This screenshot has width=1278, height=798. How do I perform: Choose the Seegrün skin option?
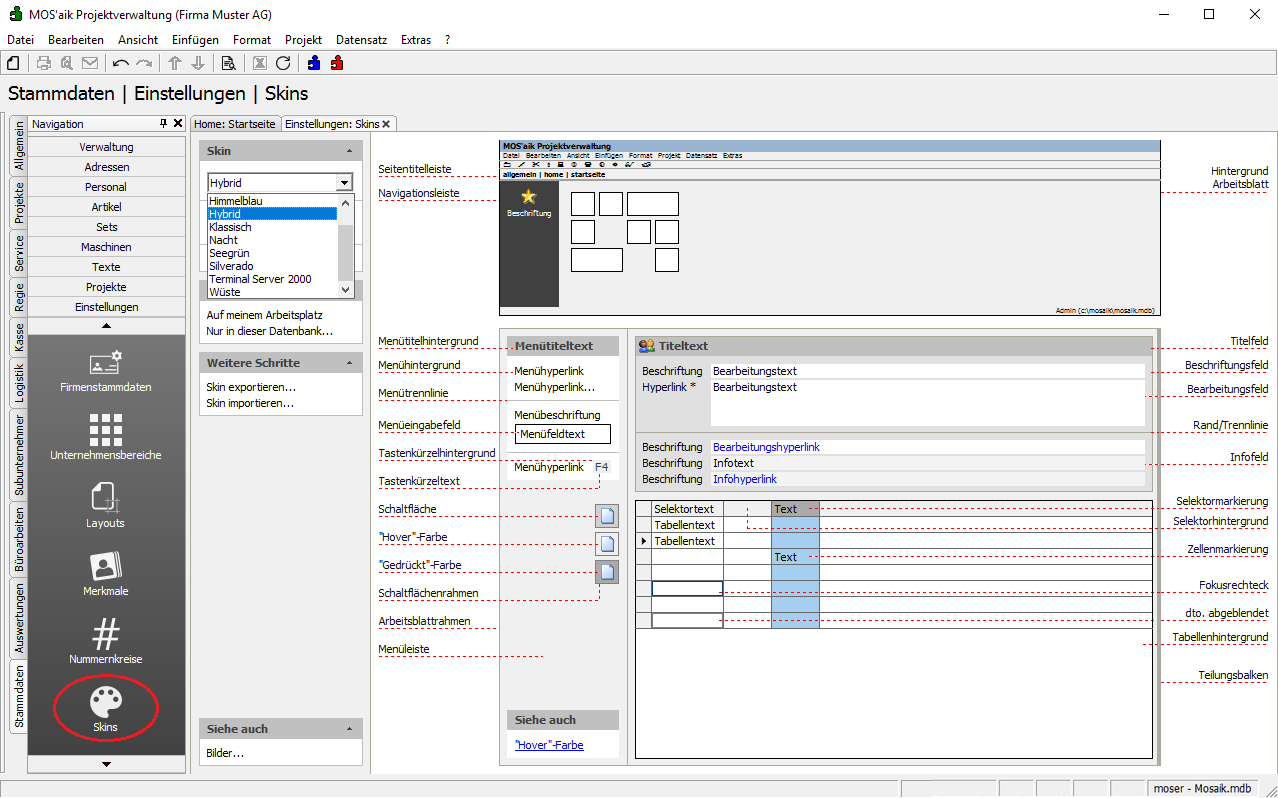click(272, 253)
